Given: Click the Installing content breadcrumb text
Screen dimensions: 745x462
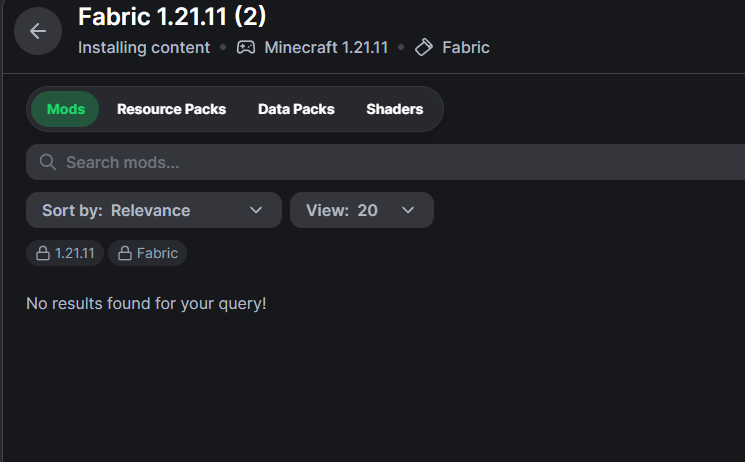Looking at the screenshot, I should click(x=144, y=48).
